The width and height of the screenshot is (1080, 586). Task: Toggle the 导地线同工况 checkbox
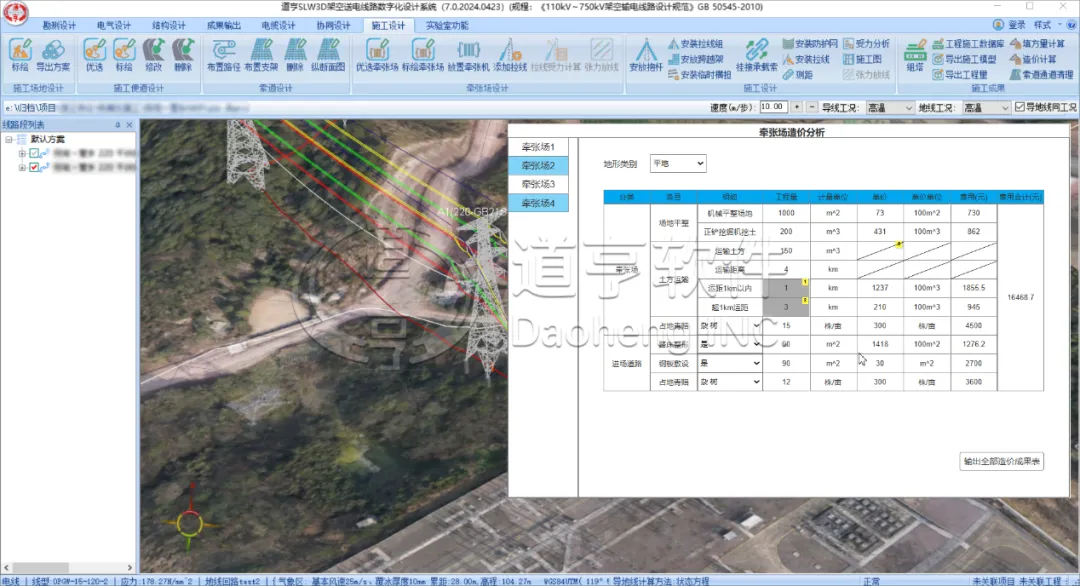(1020, 107)
